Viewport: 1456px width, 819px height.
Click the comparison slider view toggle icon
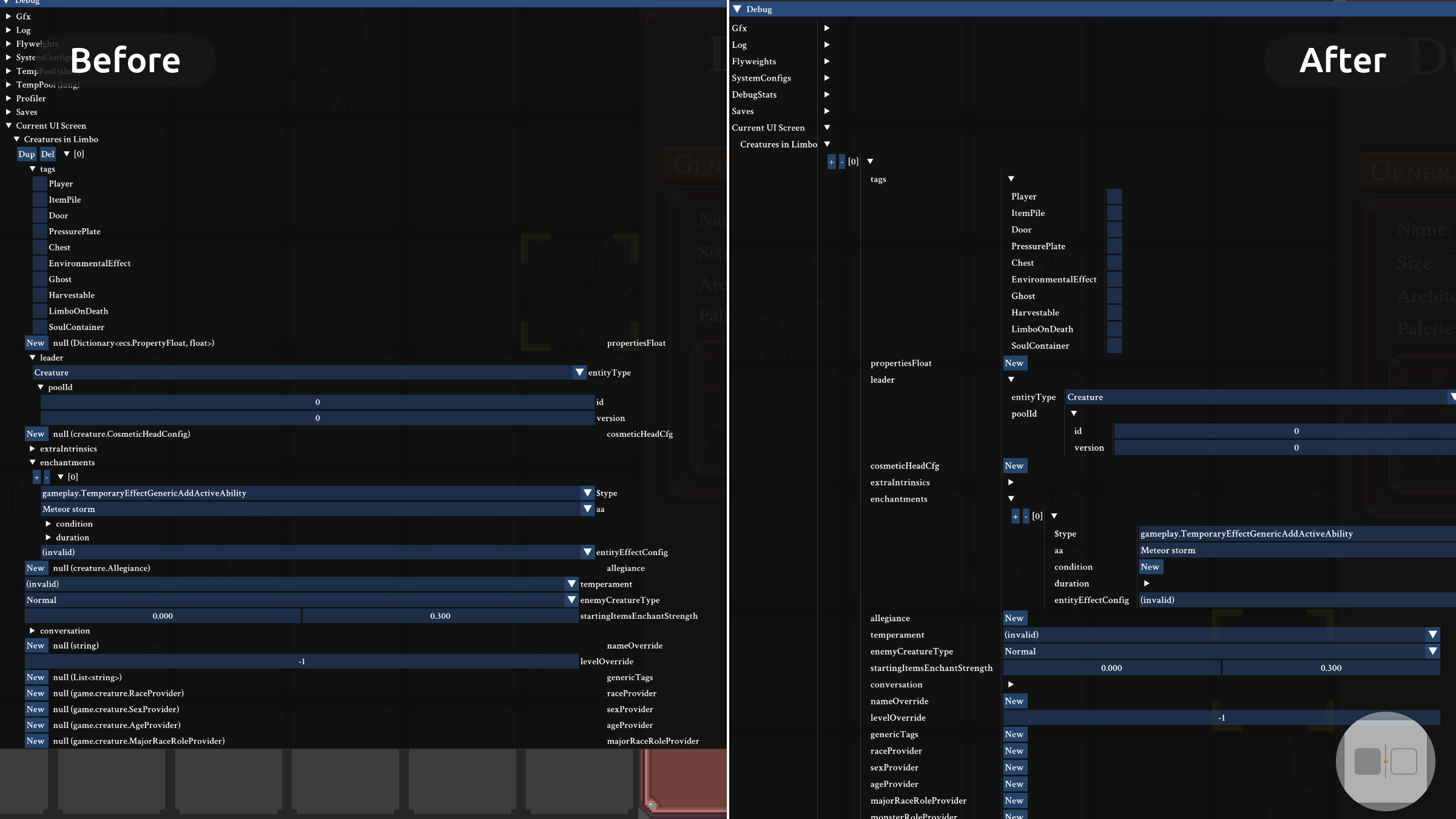point(1386,761)
